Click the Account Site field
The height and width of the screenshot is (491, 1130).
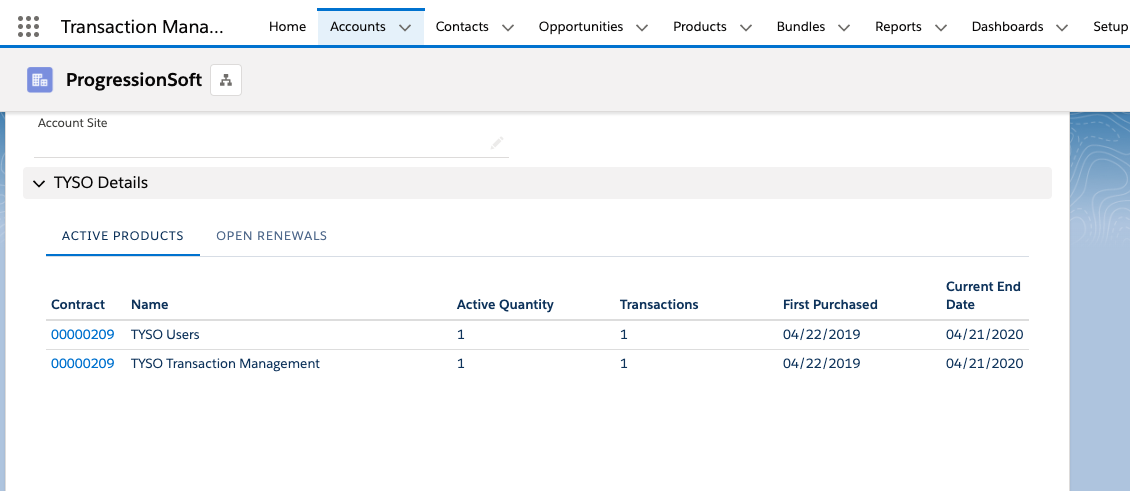[260, 143]
